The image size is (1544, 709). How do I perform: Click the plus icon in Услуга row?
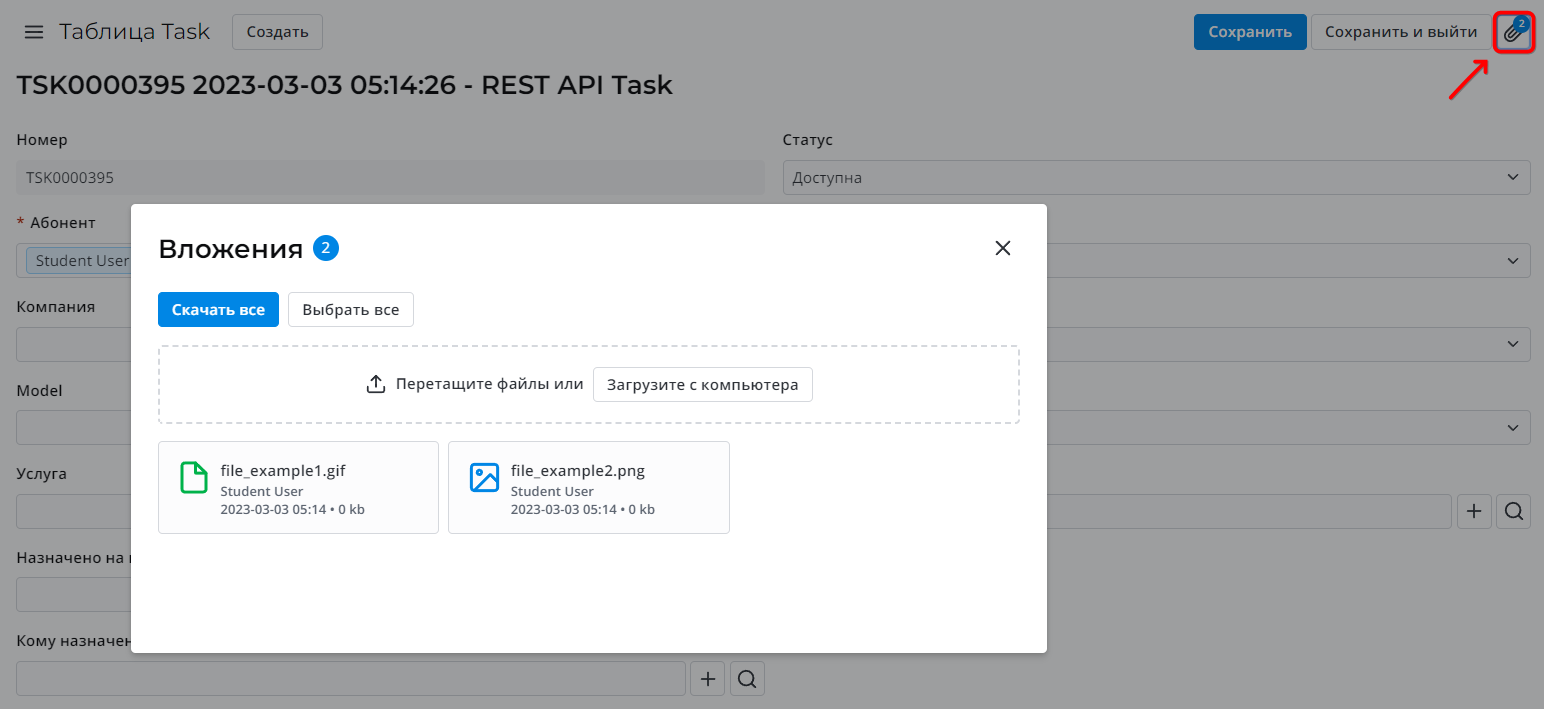point(1473,511)
